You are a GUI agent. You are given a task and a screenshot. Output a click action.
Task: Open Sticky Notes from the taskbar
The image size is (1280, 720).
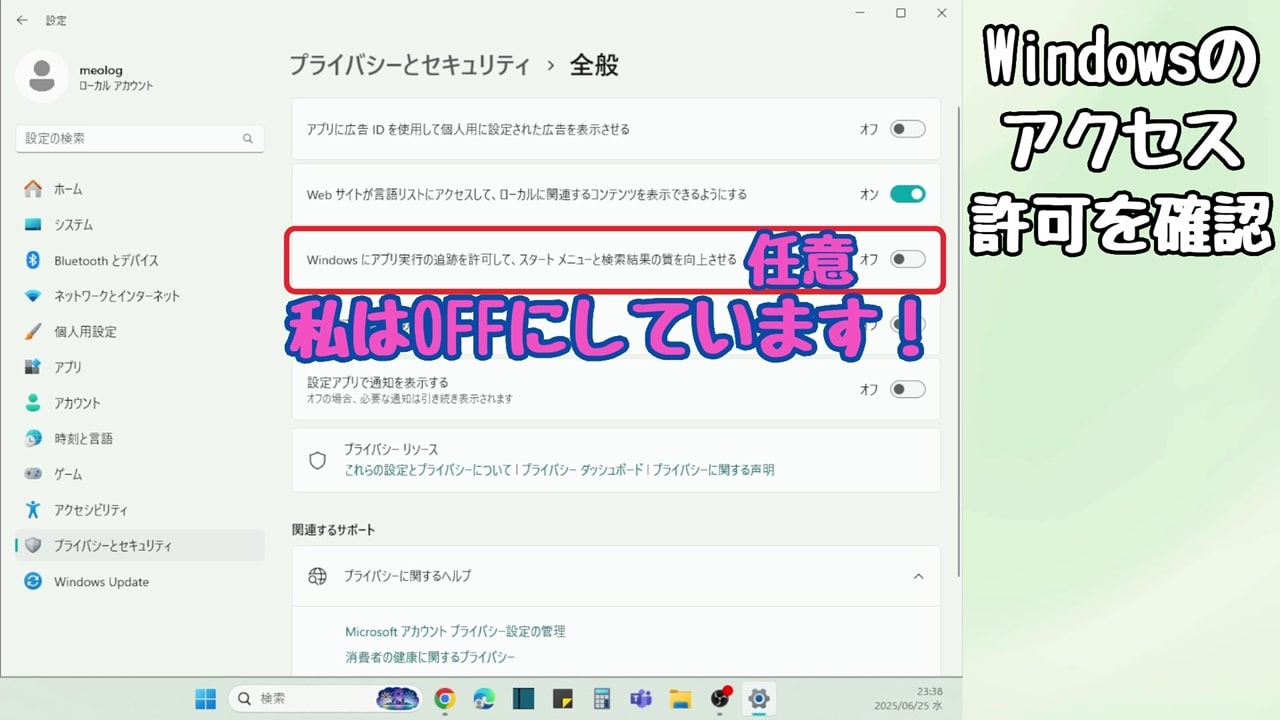562,698
